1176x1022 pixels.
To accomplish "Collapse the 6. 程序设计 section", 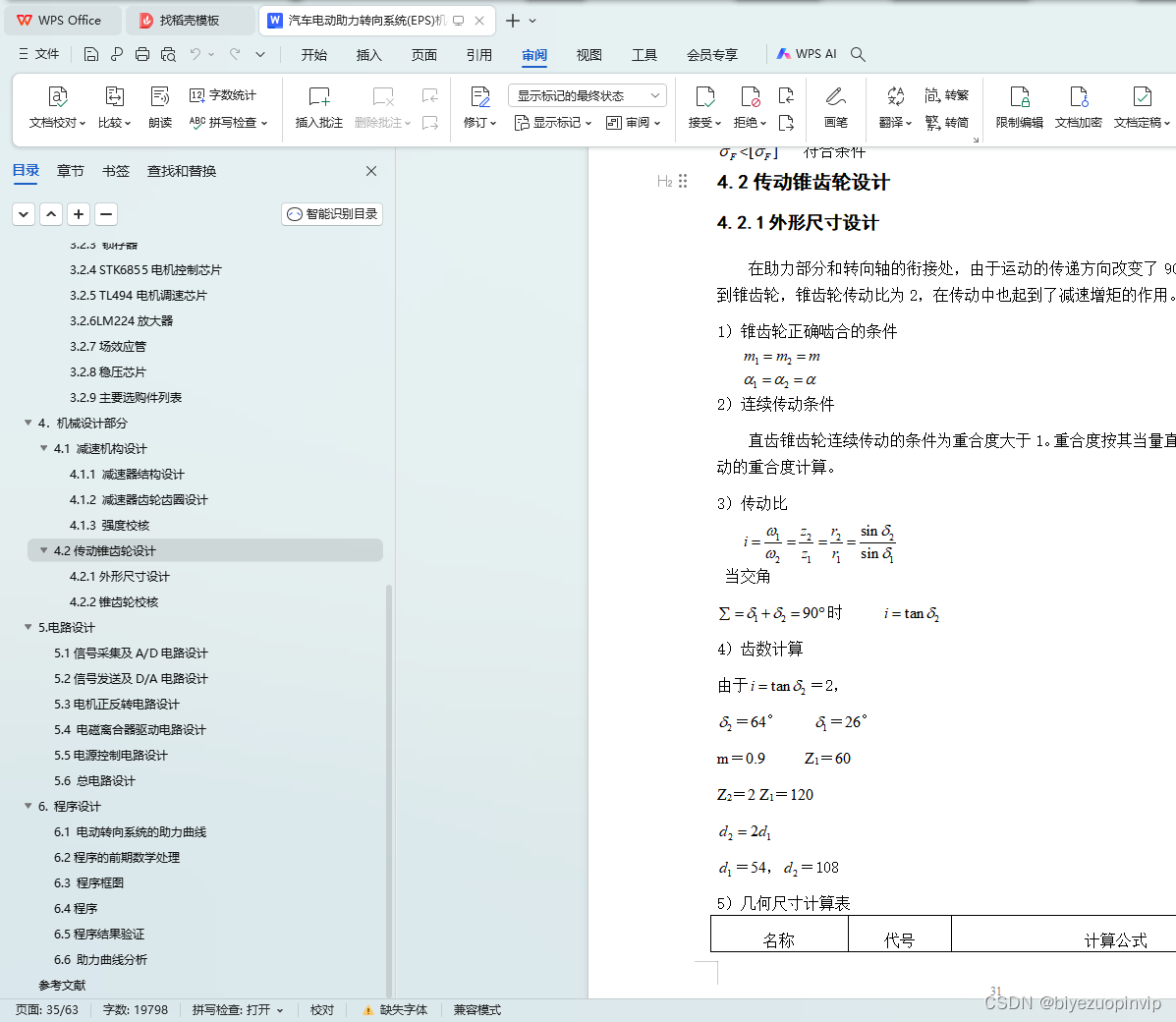I will pos(28,806).
